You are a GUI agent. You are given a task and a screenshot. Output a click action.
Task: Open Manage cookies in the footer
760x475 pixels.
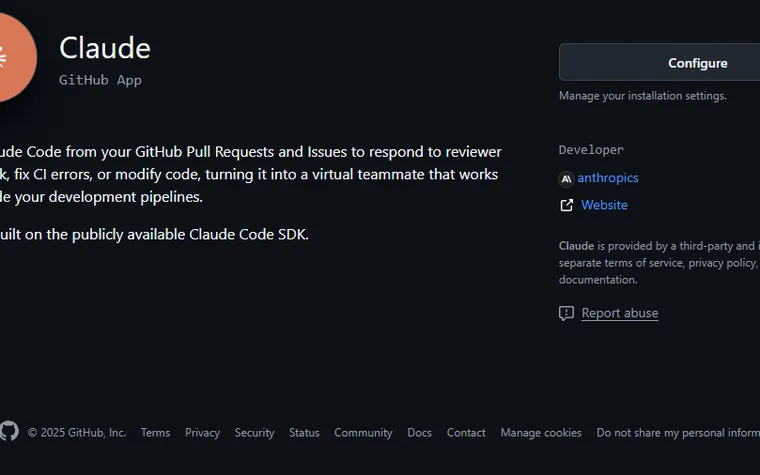click(x=541, y=432)
